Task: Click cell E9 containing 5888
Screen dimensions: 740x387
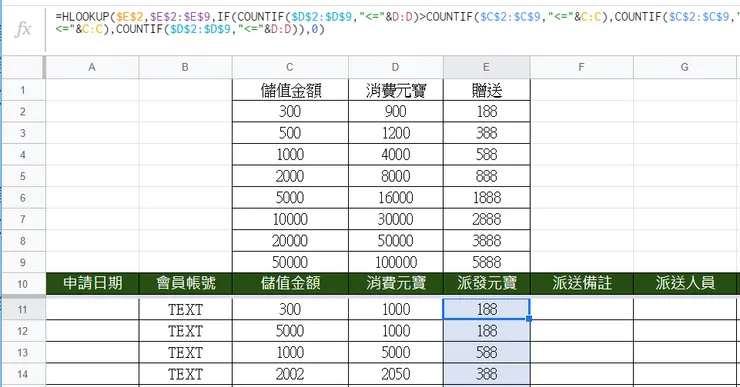Action: click(x=487, y=262)
